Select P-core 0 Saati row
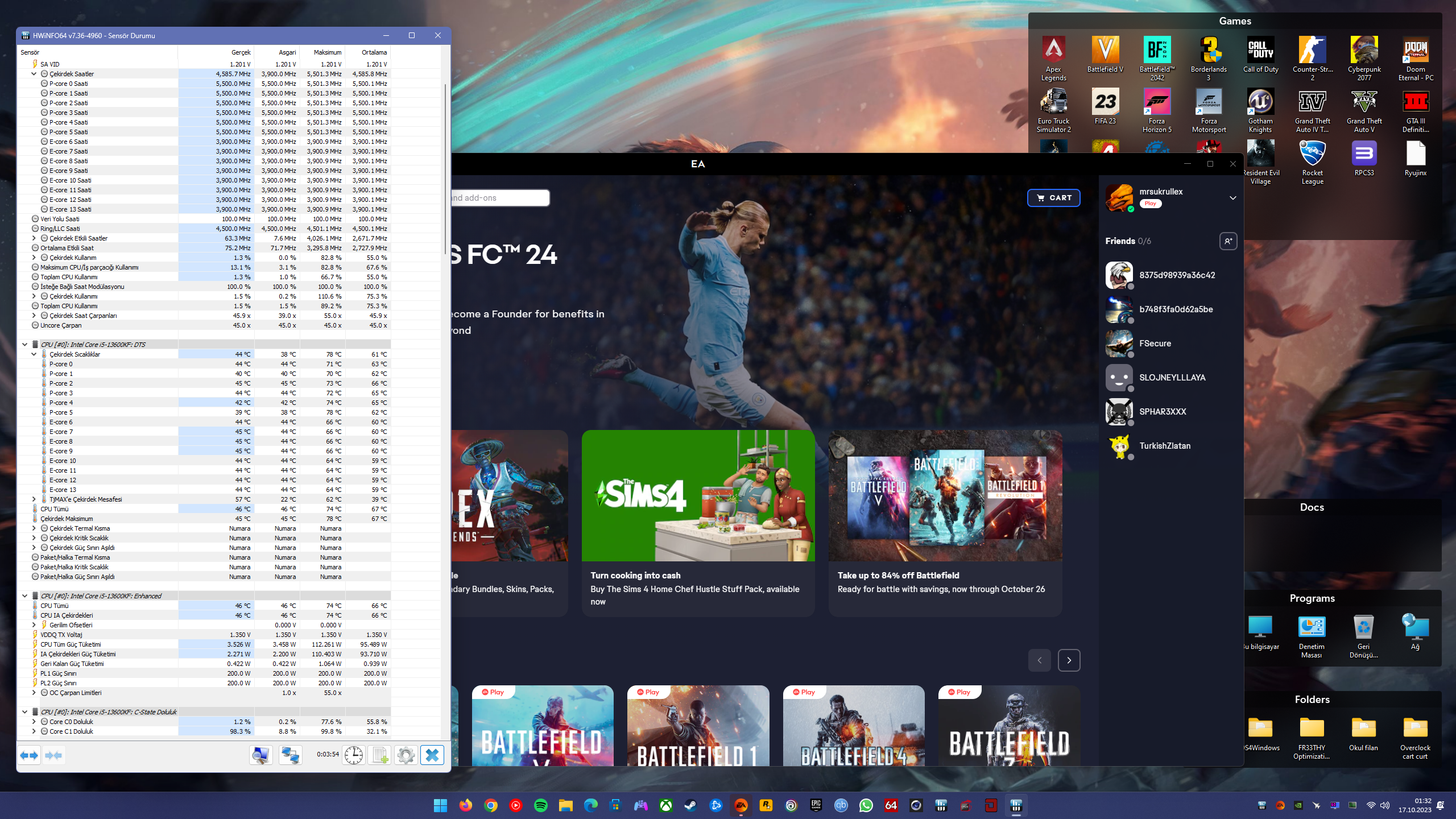This screenshot has width=1456, height=819. point(204,84)
